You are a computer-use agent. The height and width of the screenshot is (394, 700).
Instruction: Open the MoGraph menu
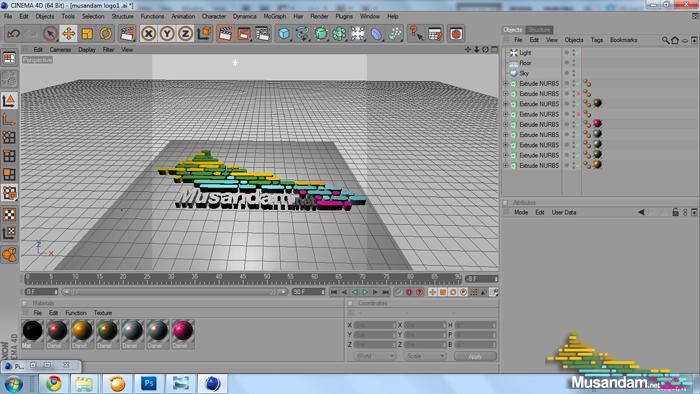coord(275,16)
